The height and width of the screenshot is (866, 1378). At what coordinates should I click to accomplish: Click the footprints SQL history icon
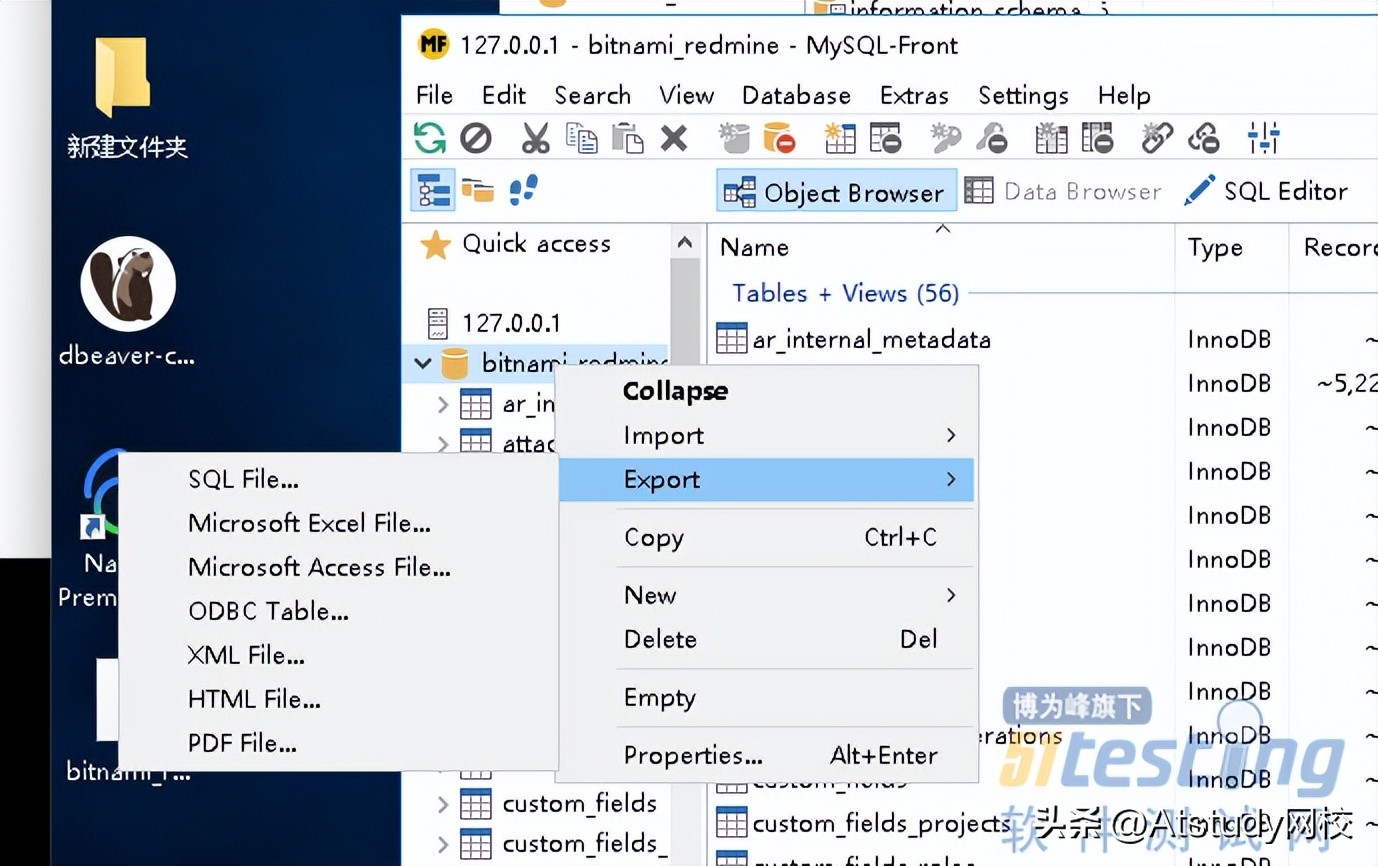(523, 190)
